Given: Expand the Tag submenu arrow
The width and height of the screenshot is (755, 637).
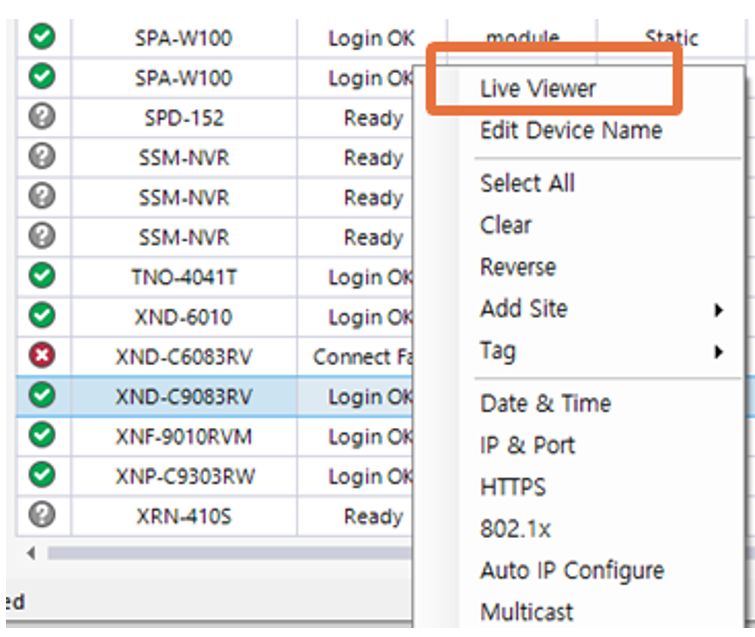Looking at the screenshot, I should 718,352.
